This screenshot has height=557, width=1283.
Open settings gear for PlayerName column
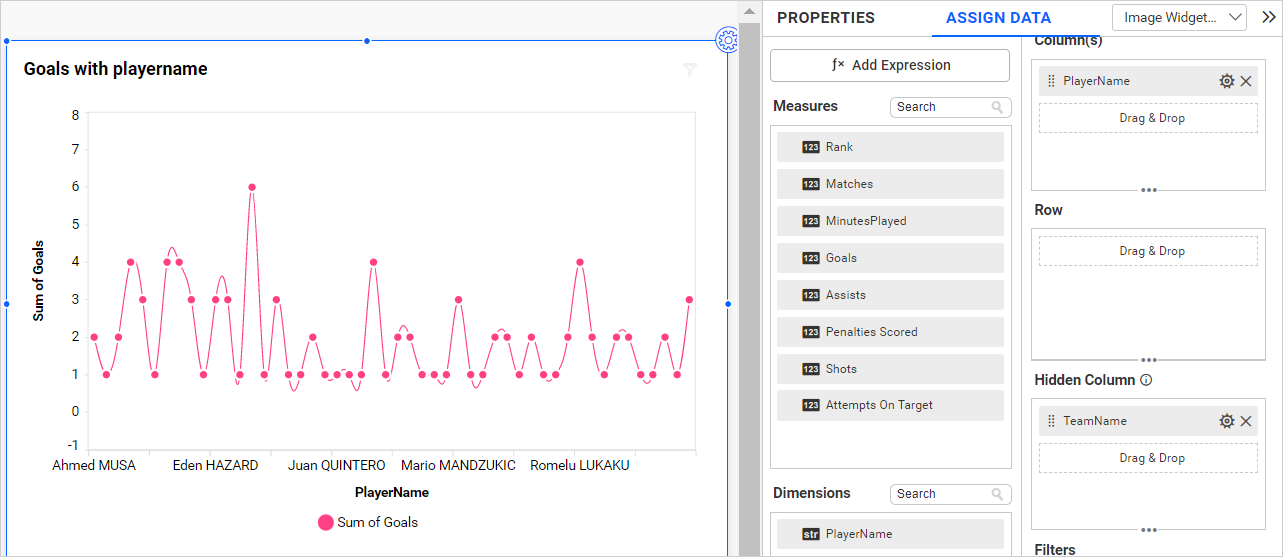point(1226,81)
